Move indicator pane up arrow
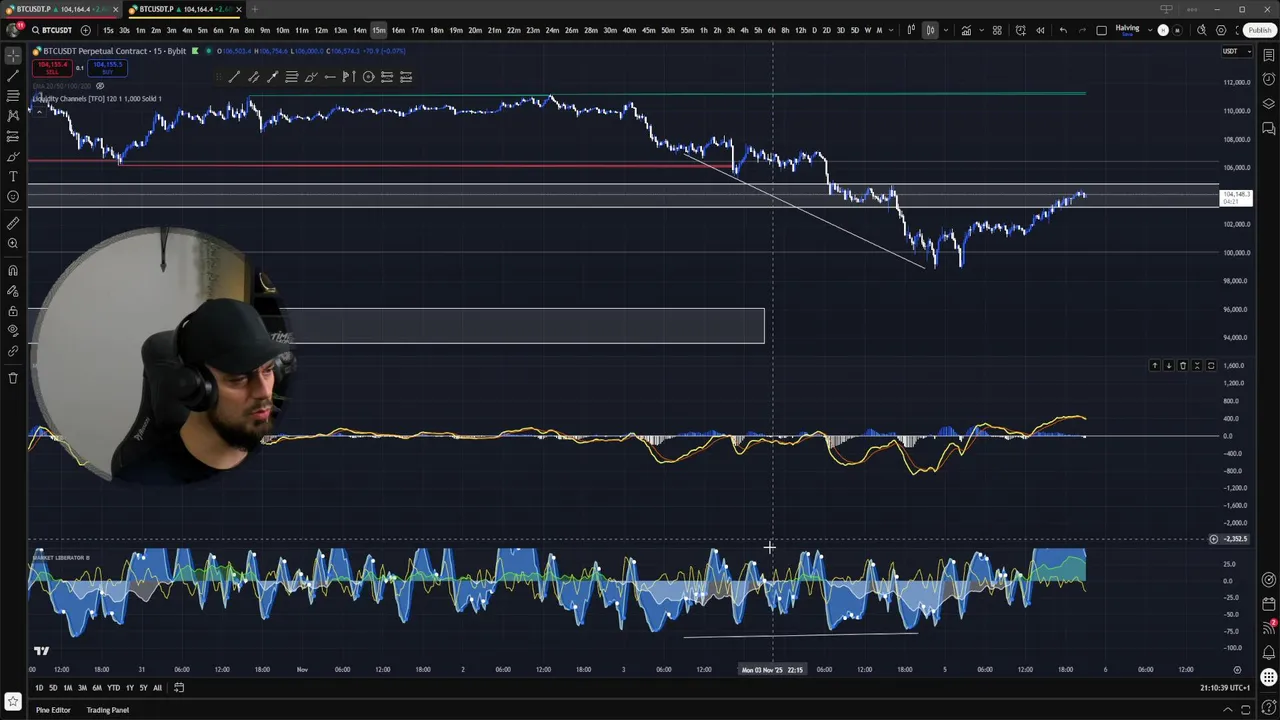Image resolution: width=1280 pixels, height=720 pixels. point(1154,366)
